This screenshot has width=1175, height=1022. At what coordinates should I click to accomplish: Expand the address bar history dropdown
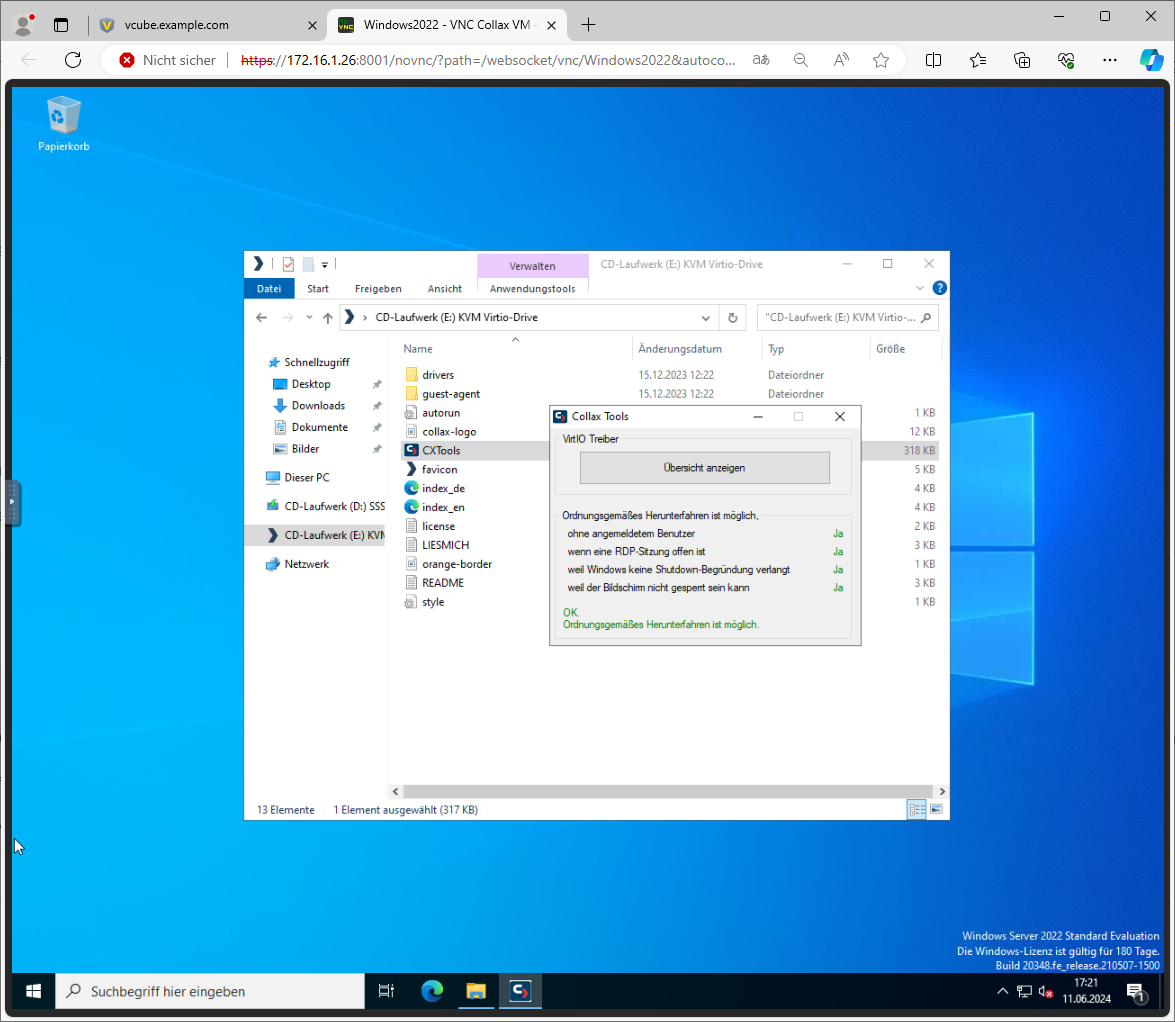pyautogui.click(x=705, y=318)
